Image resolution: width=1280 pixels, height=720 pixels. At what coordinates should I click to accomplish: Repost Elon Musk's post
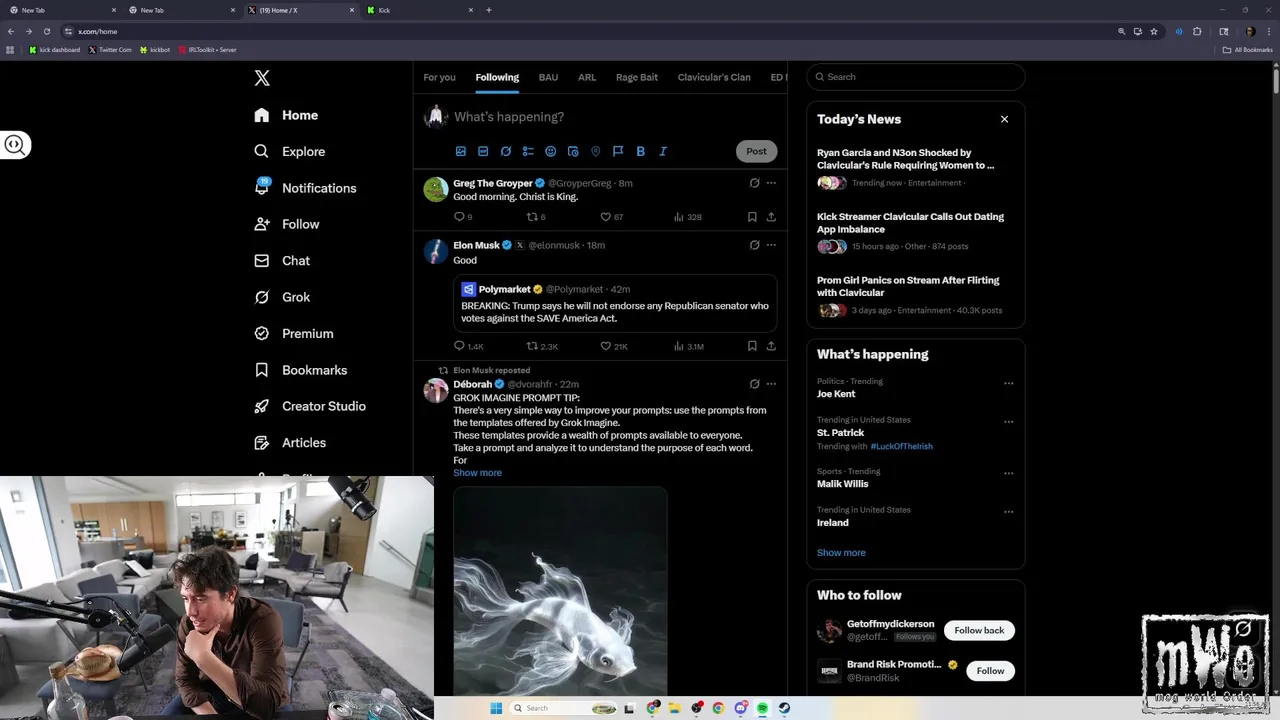[532, 346]
